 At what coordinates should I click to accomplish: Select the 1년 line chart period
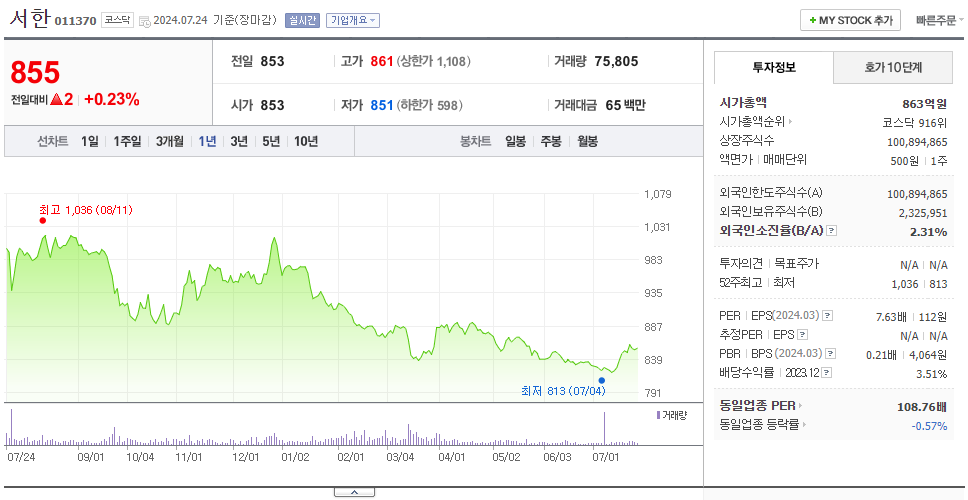pos(207,141)
